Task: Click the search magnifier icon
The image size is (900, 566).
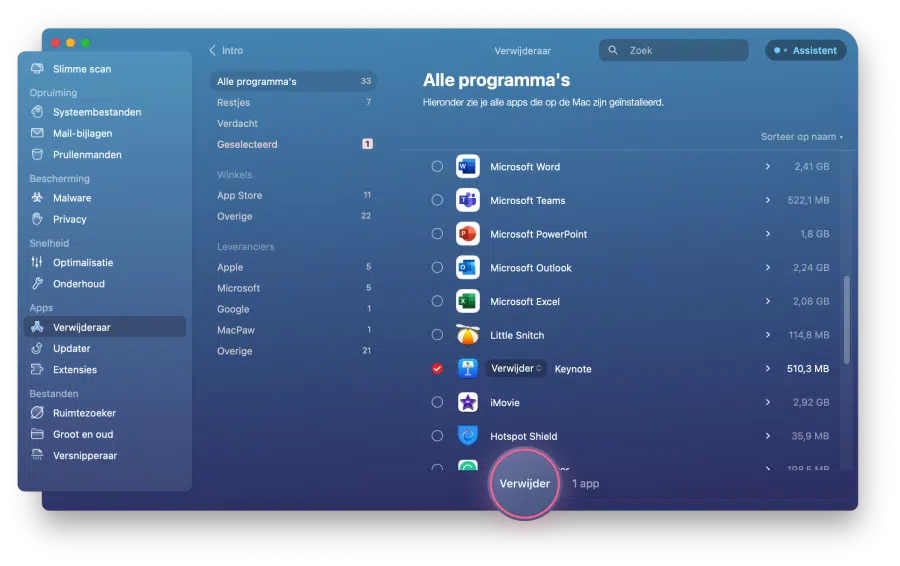Action: tap(613, 51)
